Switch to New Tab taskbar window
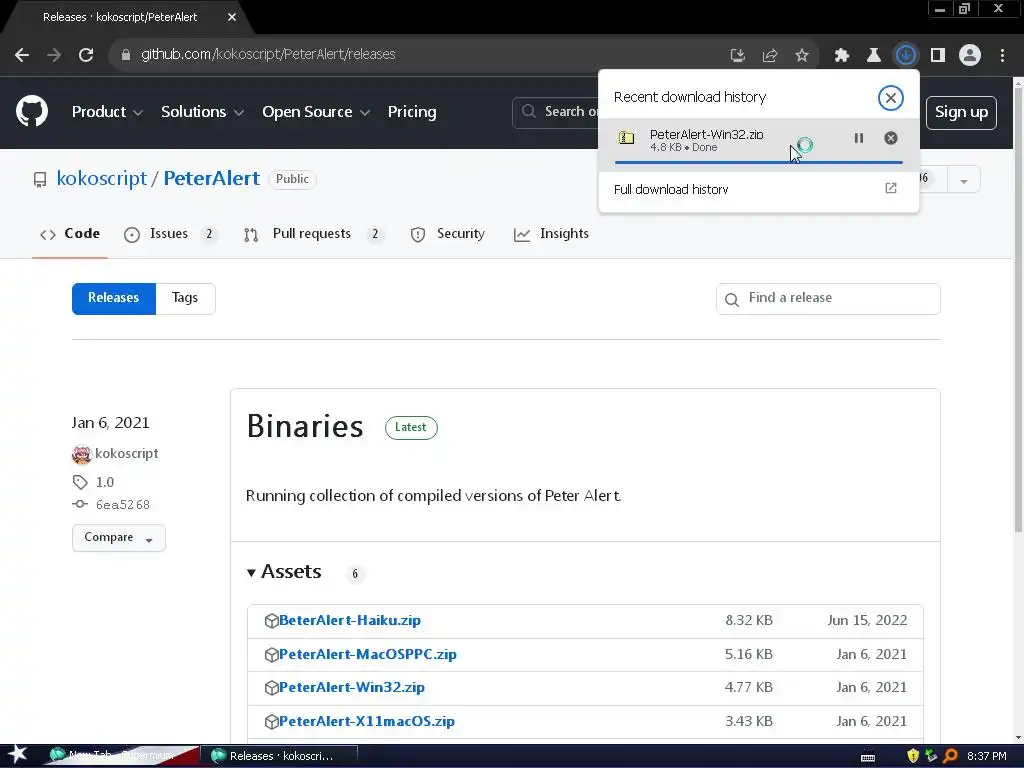Viewport: 1024px width, 768px height. point(122,756)
